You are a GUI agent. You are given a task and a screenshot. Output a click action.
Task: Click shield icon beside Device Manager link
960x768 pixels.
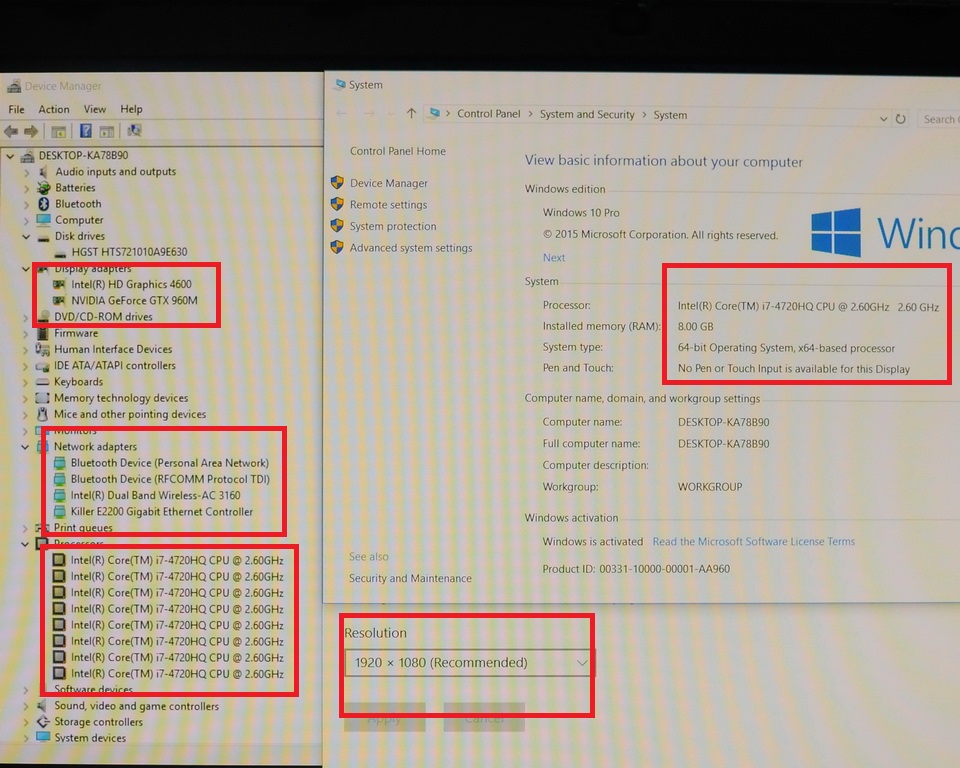coord(337,183)
